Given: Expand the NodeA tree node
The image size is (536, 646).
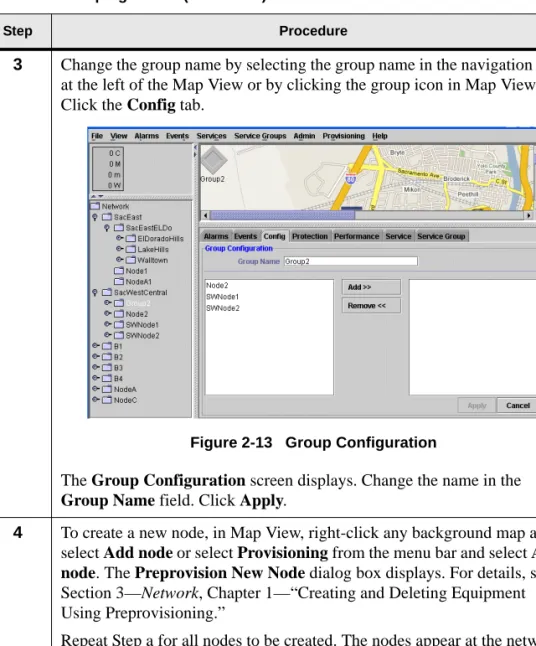Looking at the screenshot, I should pos(96,389).
